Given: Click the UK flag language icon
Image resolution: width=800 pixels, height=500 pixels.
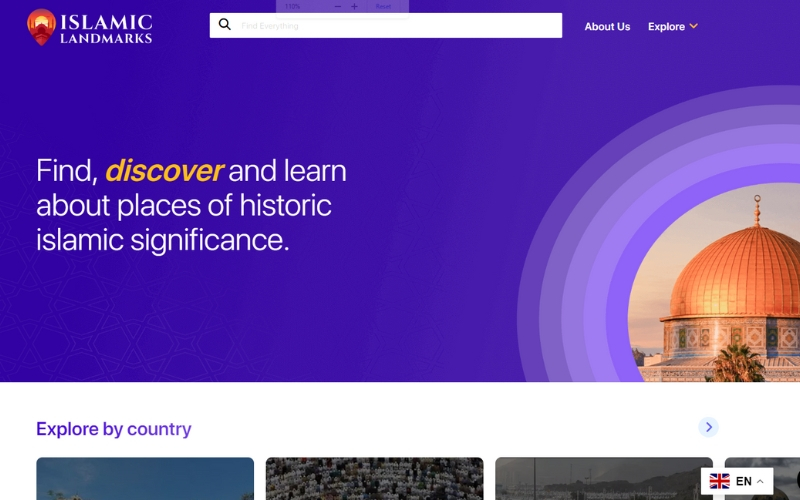Looking at the screenshot, I should coord(719,481).
